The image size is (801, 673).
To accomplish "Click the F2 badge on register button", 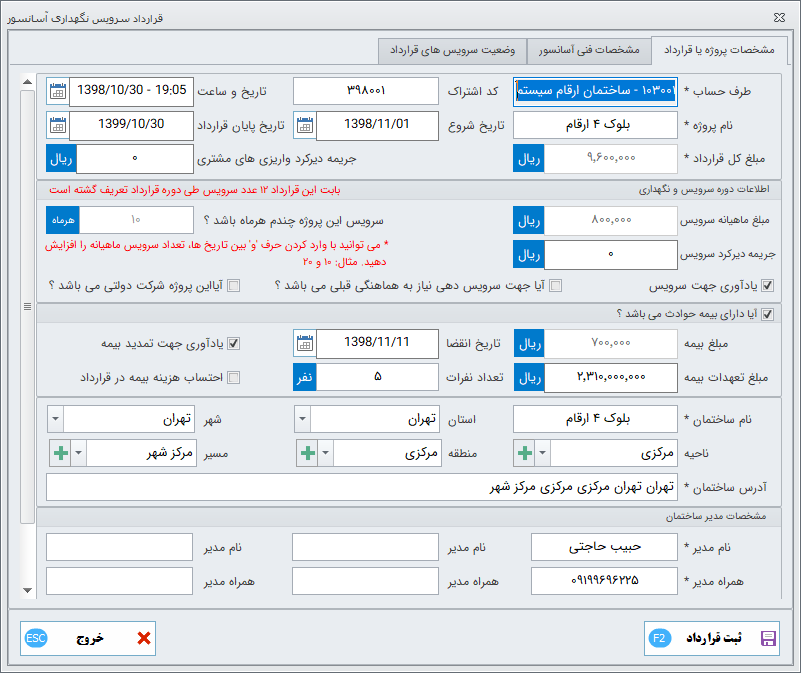I will coord(659,638).
